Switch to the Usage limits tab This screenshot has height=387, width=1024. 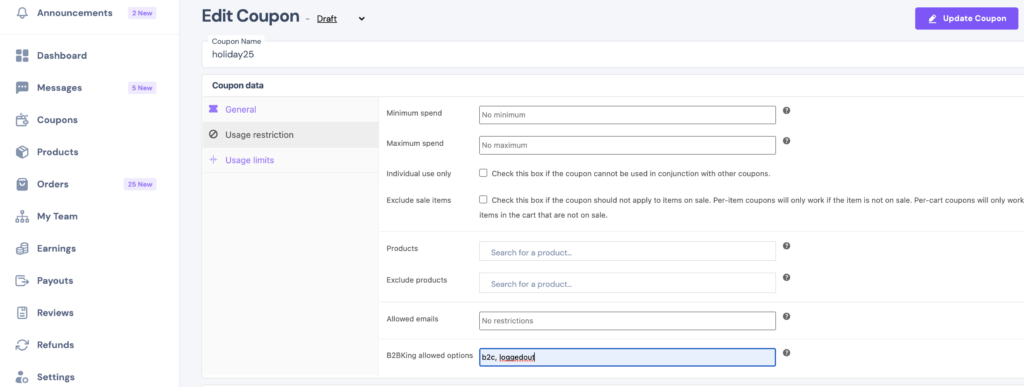point(290,160)
